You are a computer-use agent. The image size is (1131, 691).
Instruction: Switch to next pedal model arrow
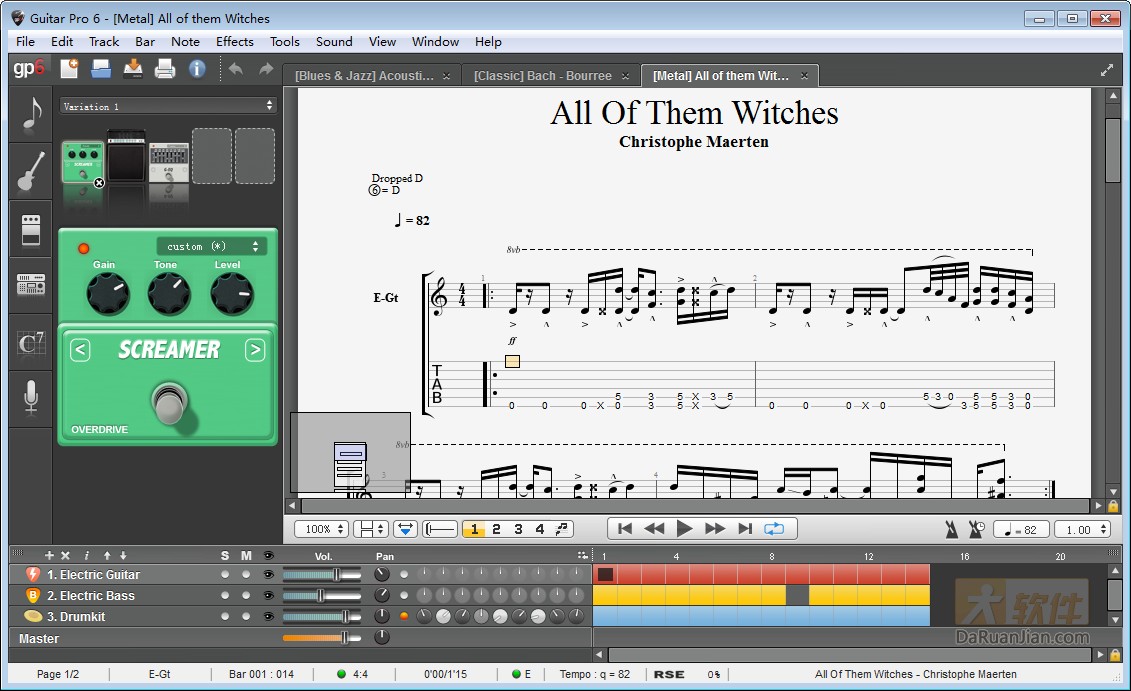point(255,351)
